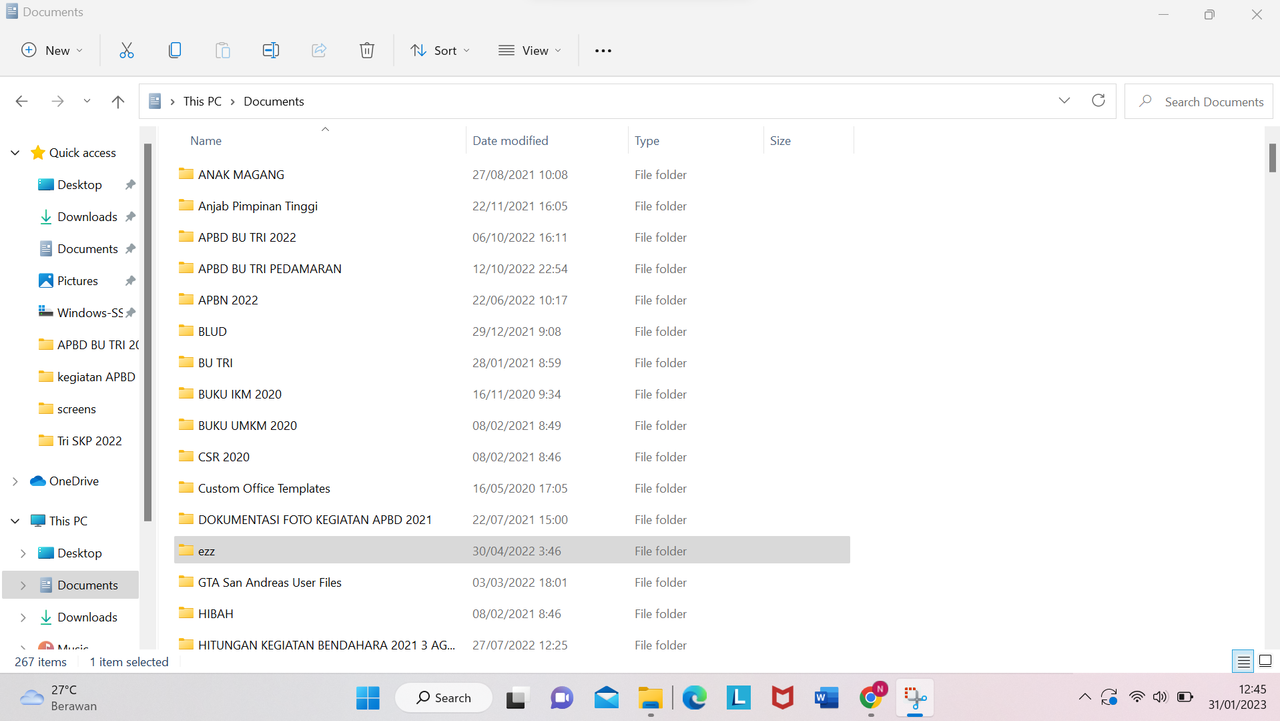Click the Rename icon in toolbar
This screenshot has width=1280, height=721.
point(271,50)
